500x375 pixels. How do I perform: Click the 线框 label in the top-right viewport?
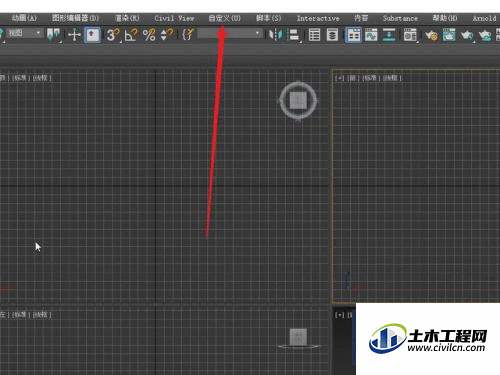click(391, 78)
